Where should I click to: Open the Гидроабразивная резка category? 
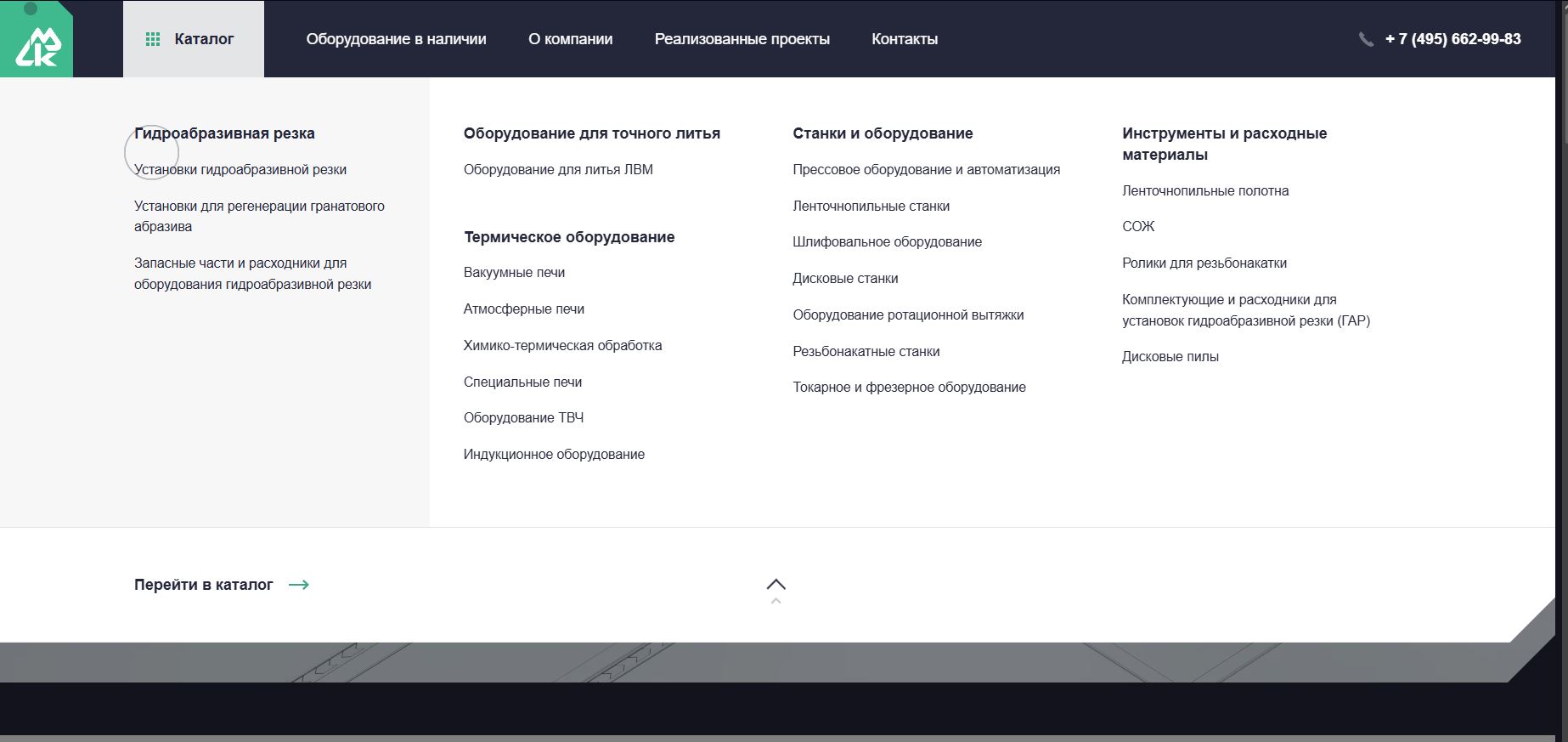coord(224,133)
